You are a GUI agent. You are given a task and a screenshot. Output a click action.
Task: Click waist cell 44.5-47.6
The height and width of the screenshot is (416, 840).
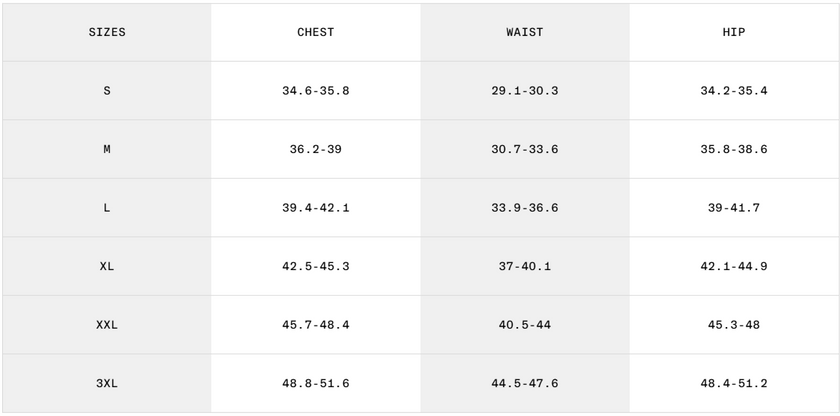point(525,383)
